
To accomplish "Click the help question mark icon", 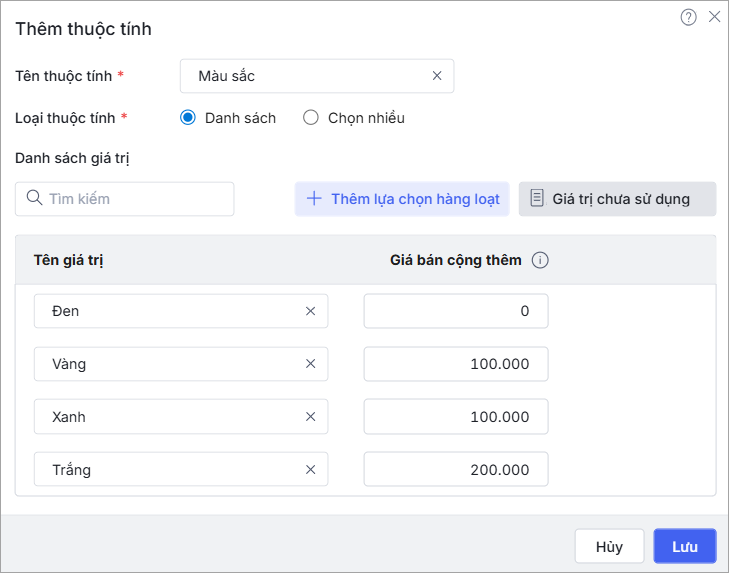I will tap(688, 17).
